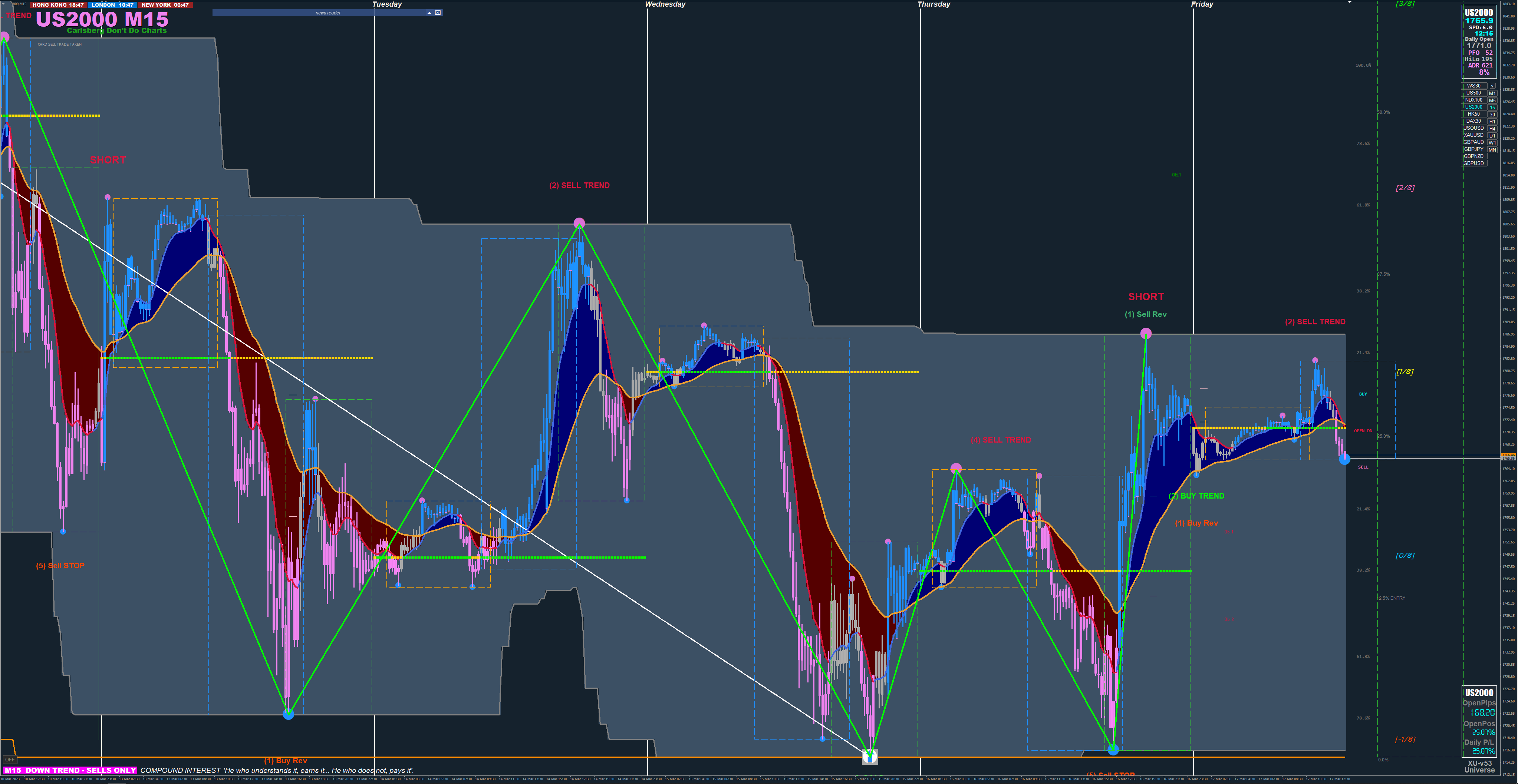Screen dimensions: 1518x784
Task: Click pink dot at chart's top-left high
Action: [5, 37]
